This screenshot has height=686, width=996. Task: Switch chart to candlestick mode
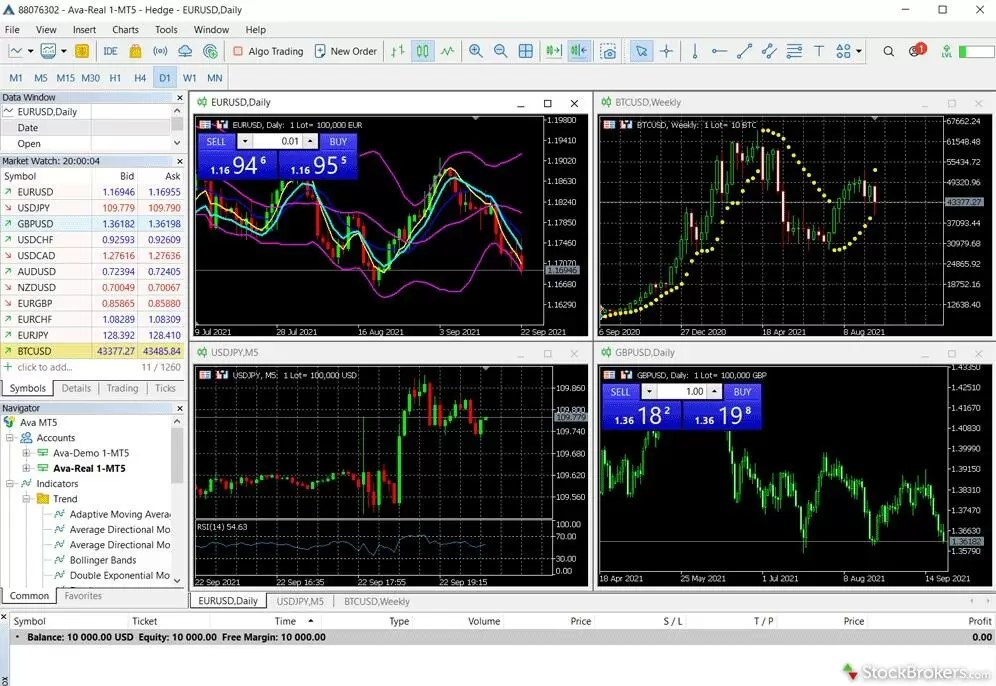coord(422,50)
